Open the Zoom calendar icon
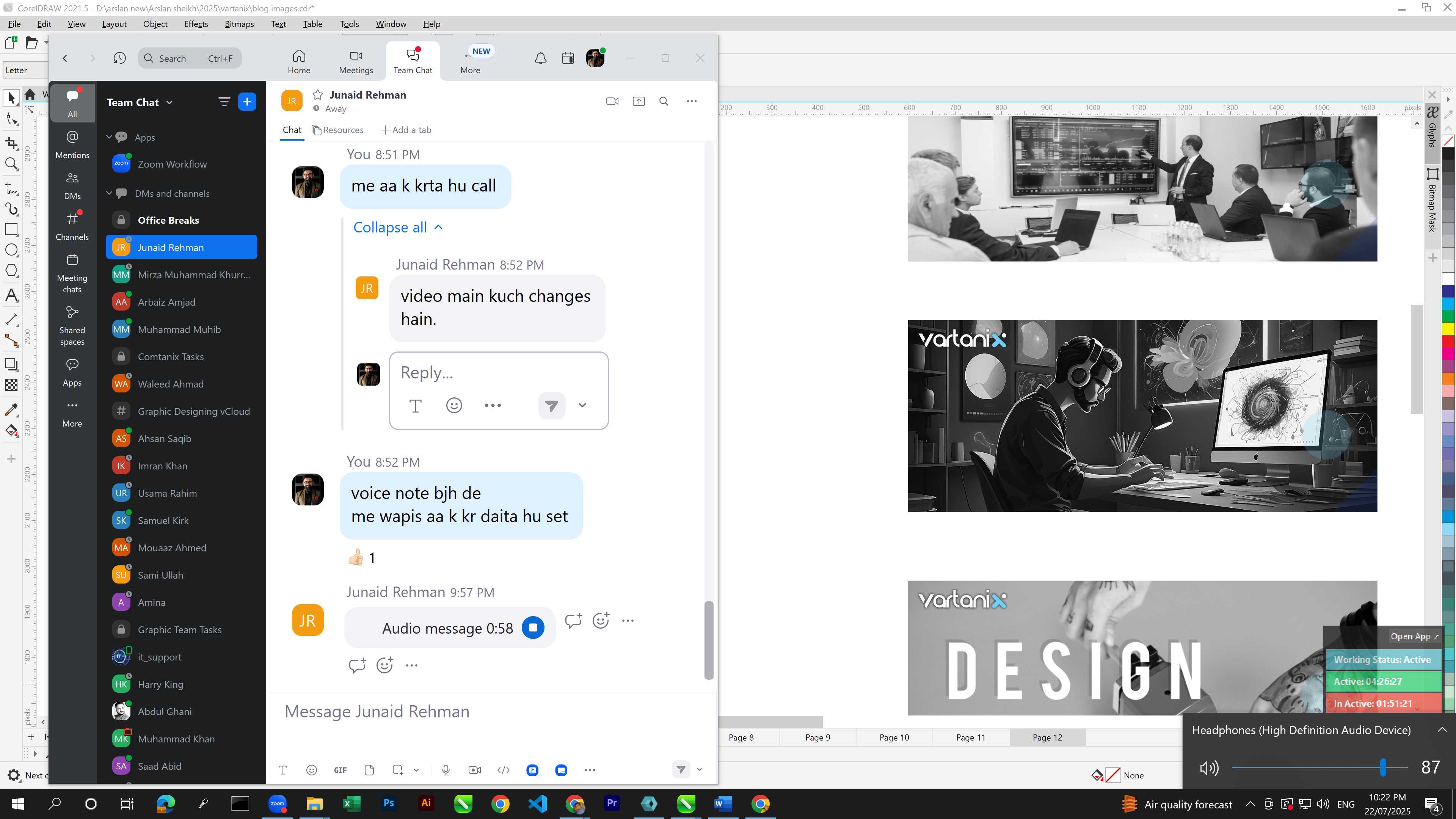Screen dimensions: 1456x819 (x=568, y=58)
